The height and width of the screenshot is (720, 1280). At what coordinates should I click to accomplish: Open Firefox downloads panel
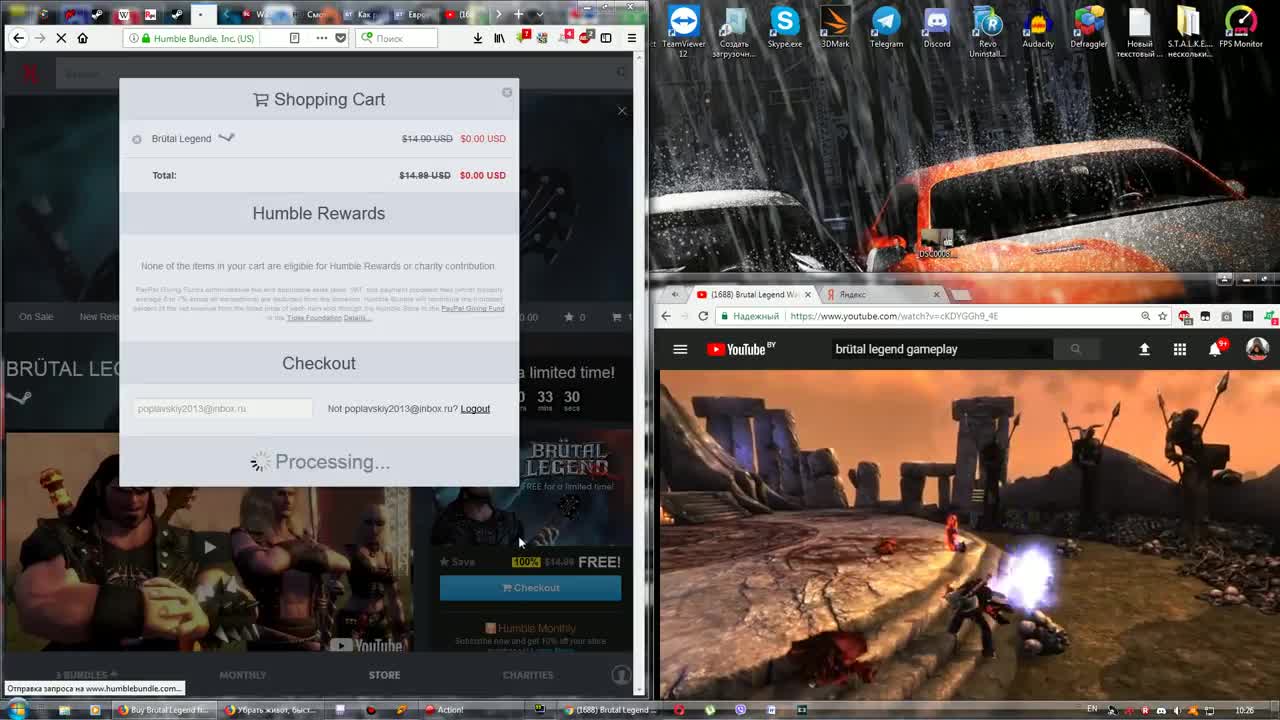[477, 38]
